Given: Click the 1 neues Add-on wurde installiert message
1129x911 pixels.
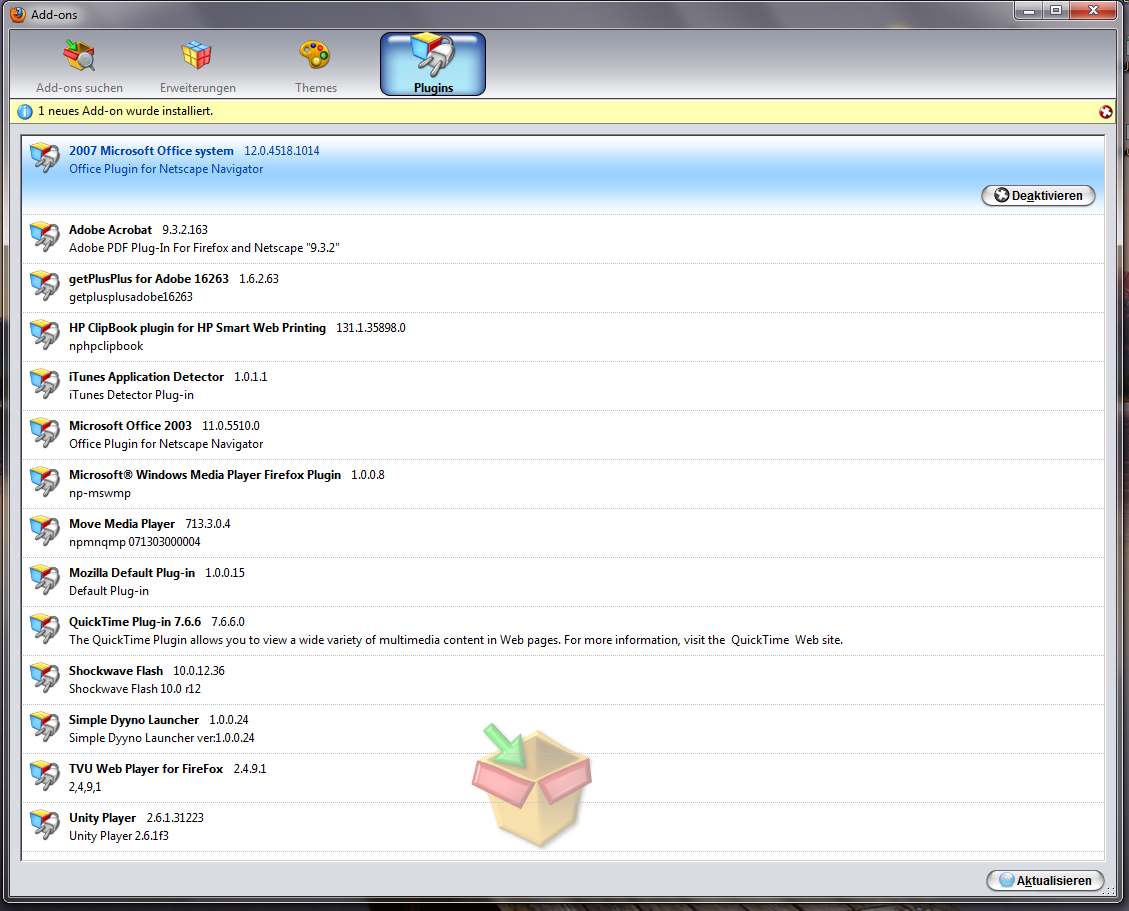Looking at the screenshot, I should pos(125,111).
